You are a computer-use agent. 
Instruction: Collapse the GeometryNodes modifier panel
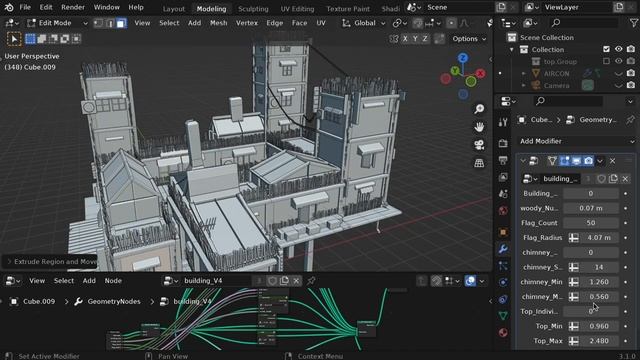(523, 161)
